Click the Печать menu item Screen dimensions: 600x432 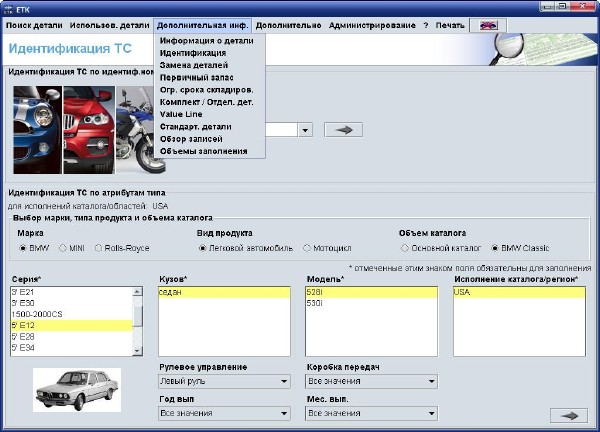[x=452, y=23]
